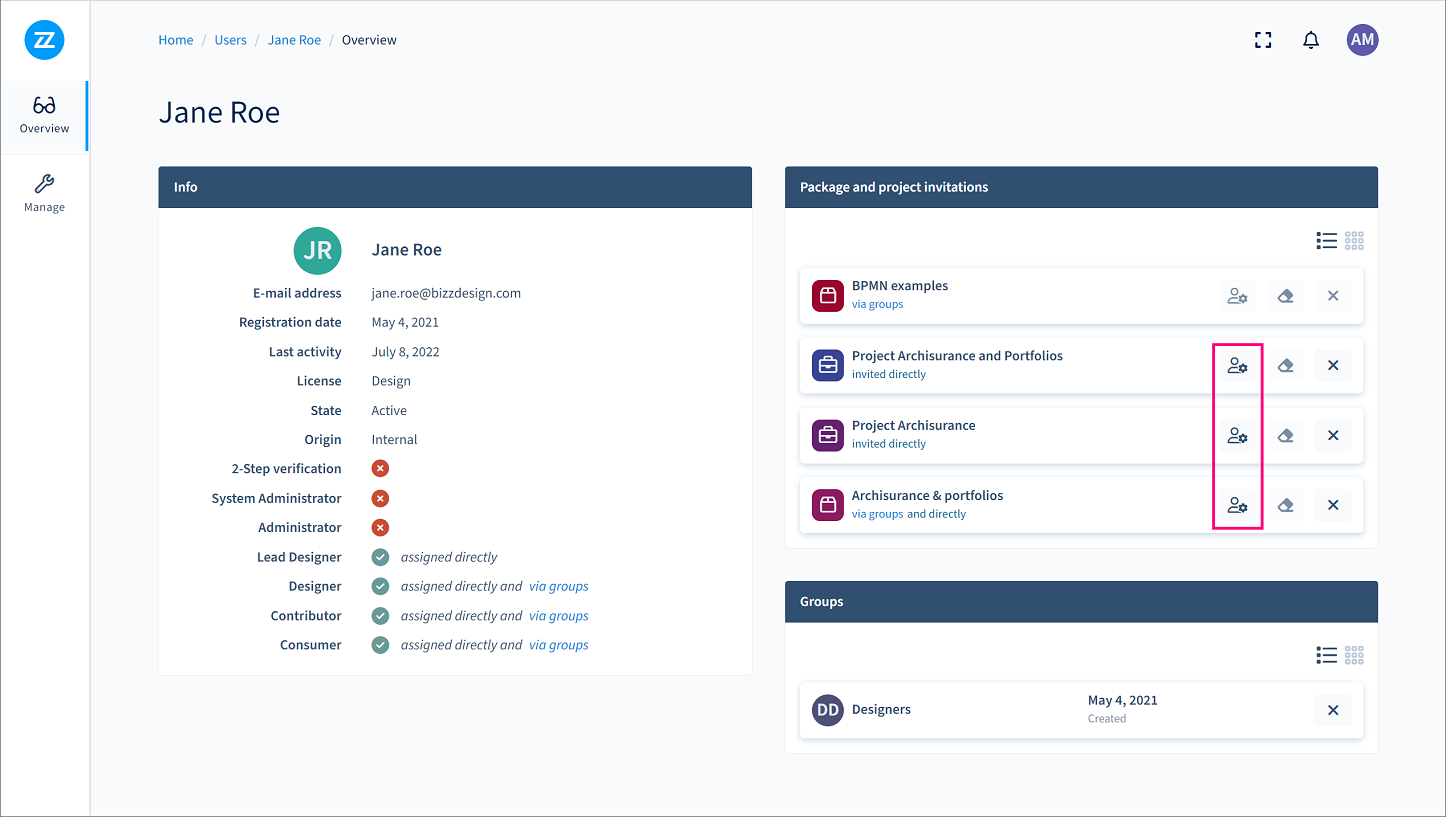Click the JR avatar in Info
Image resolution: width=1446 pixels, height=817 pixels.
(317, 250)
